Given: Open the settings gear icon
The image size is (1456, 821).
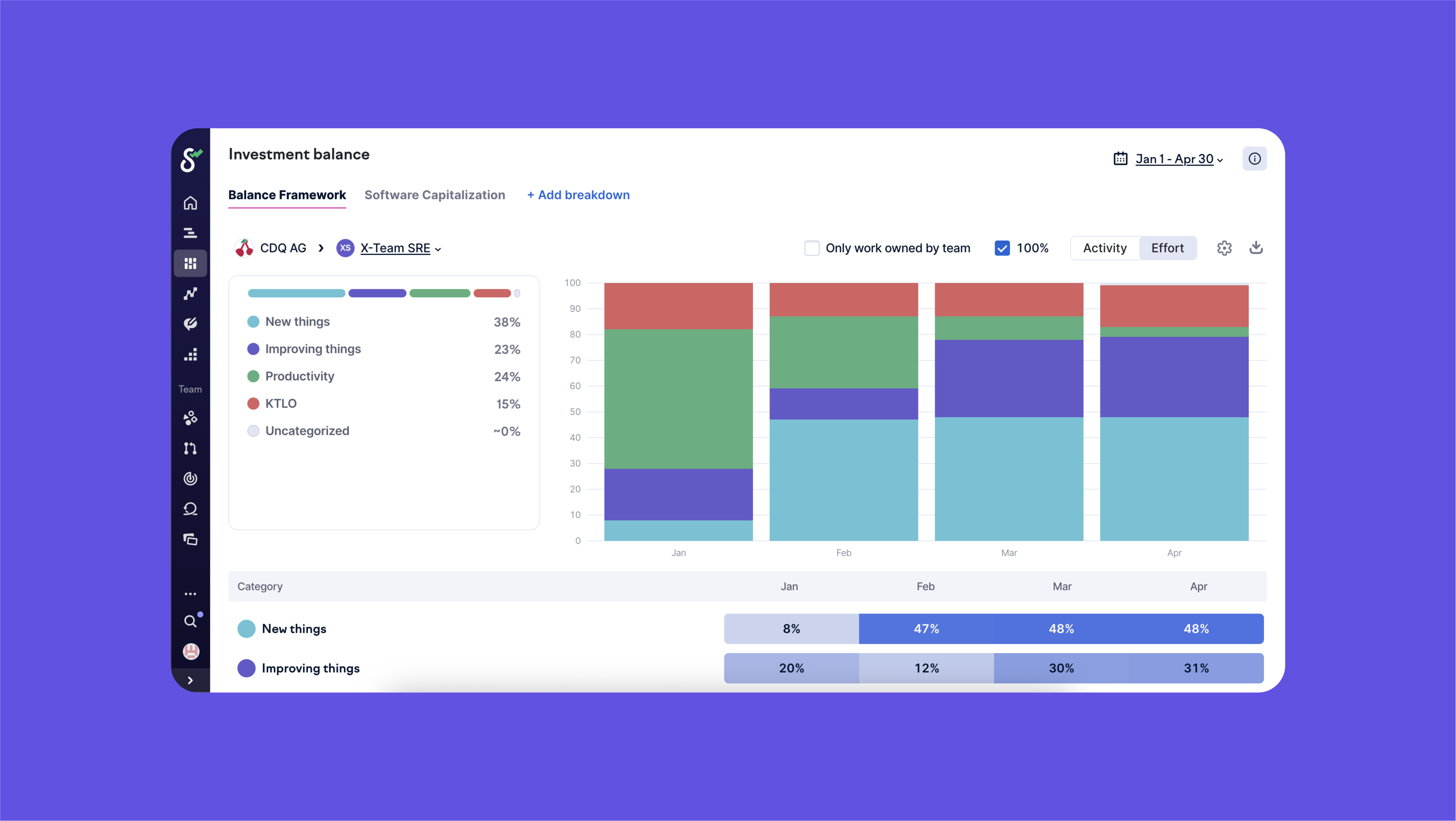Looking at the screenshot, I should 1224,248.
